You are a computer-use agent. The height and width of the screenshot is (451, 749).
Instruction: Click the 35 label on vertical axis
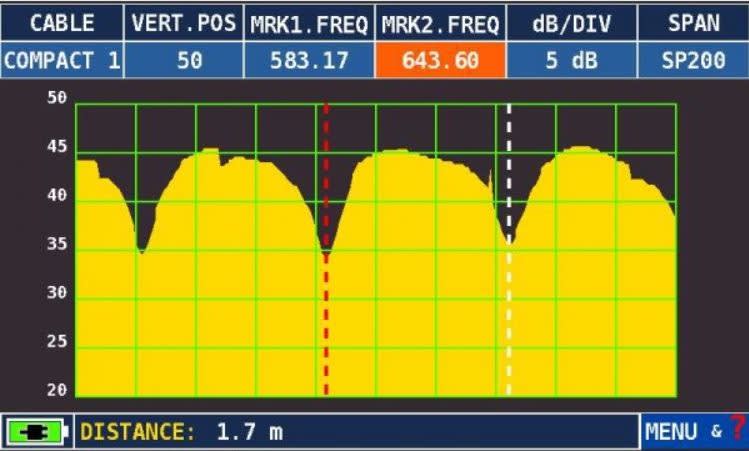pos(56,244)
